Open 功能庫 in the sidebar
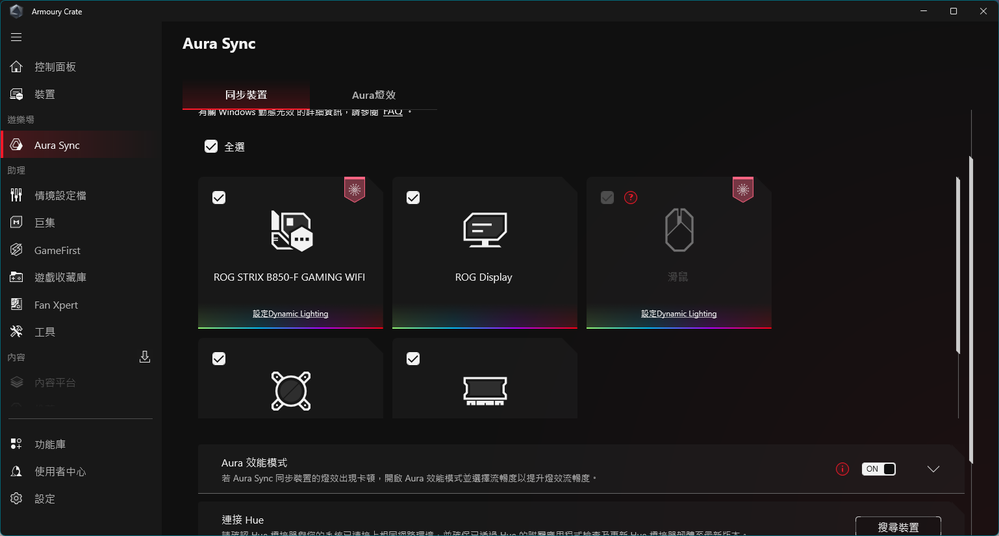 (x=50, y=444)
